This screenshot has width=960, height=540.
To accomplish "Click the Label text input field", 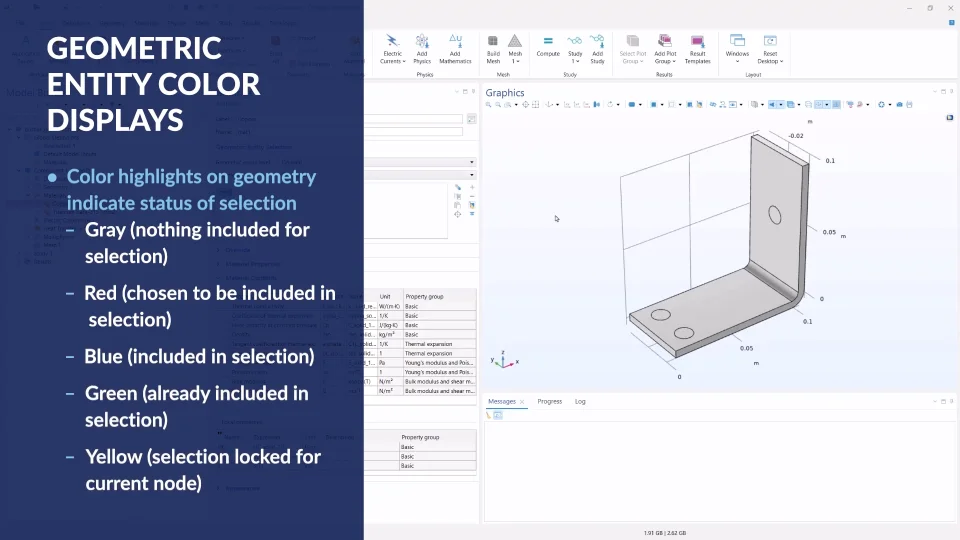I will point(413,119).
